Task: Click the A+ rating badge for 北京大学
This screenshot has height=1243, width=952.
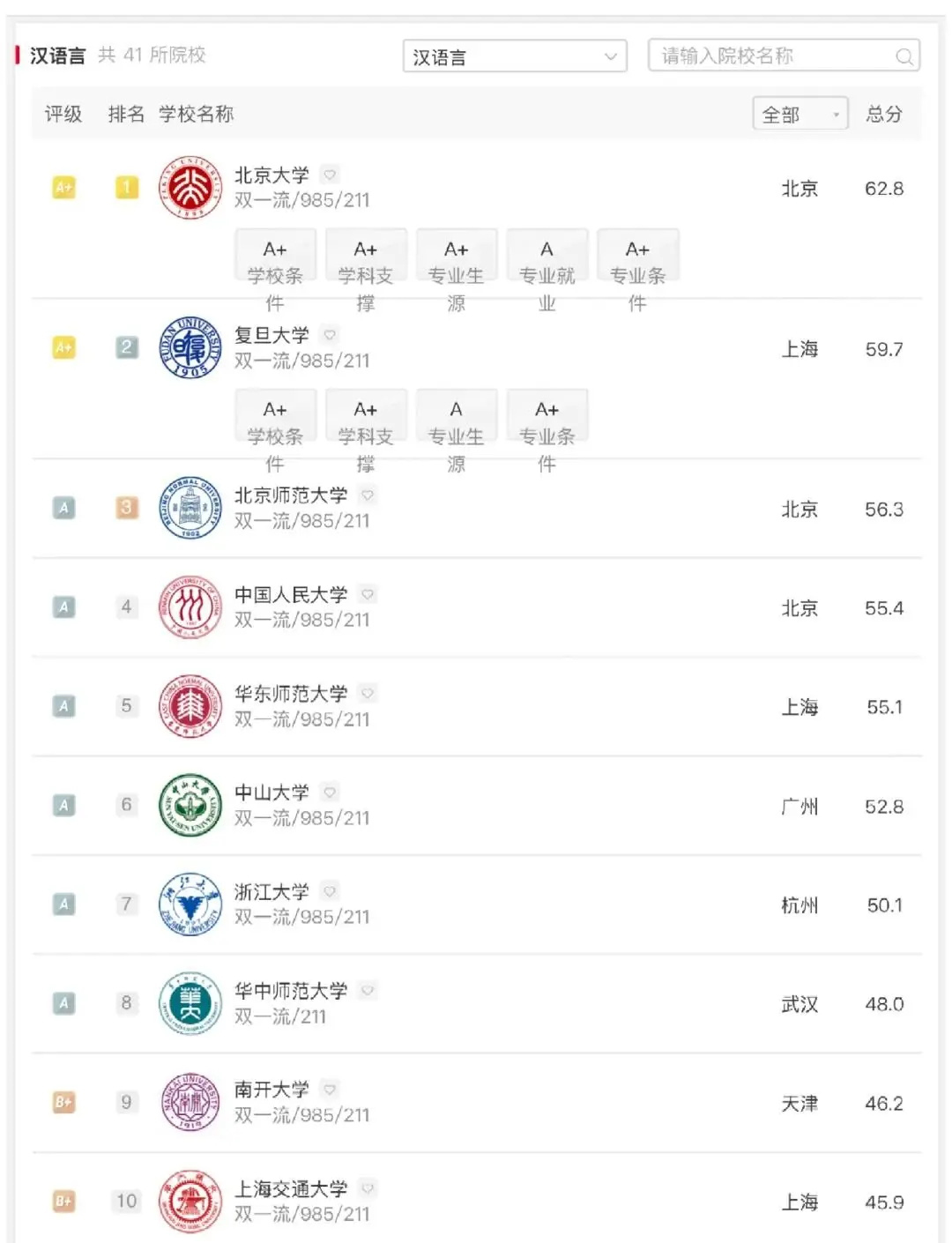Action: pos(63,186)
